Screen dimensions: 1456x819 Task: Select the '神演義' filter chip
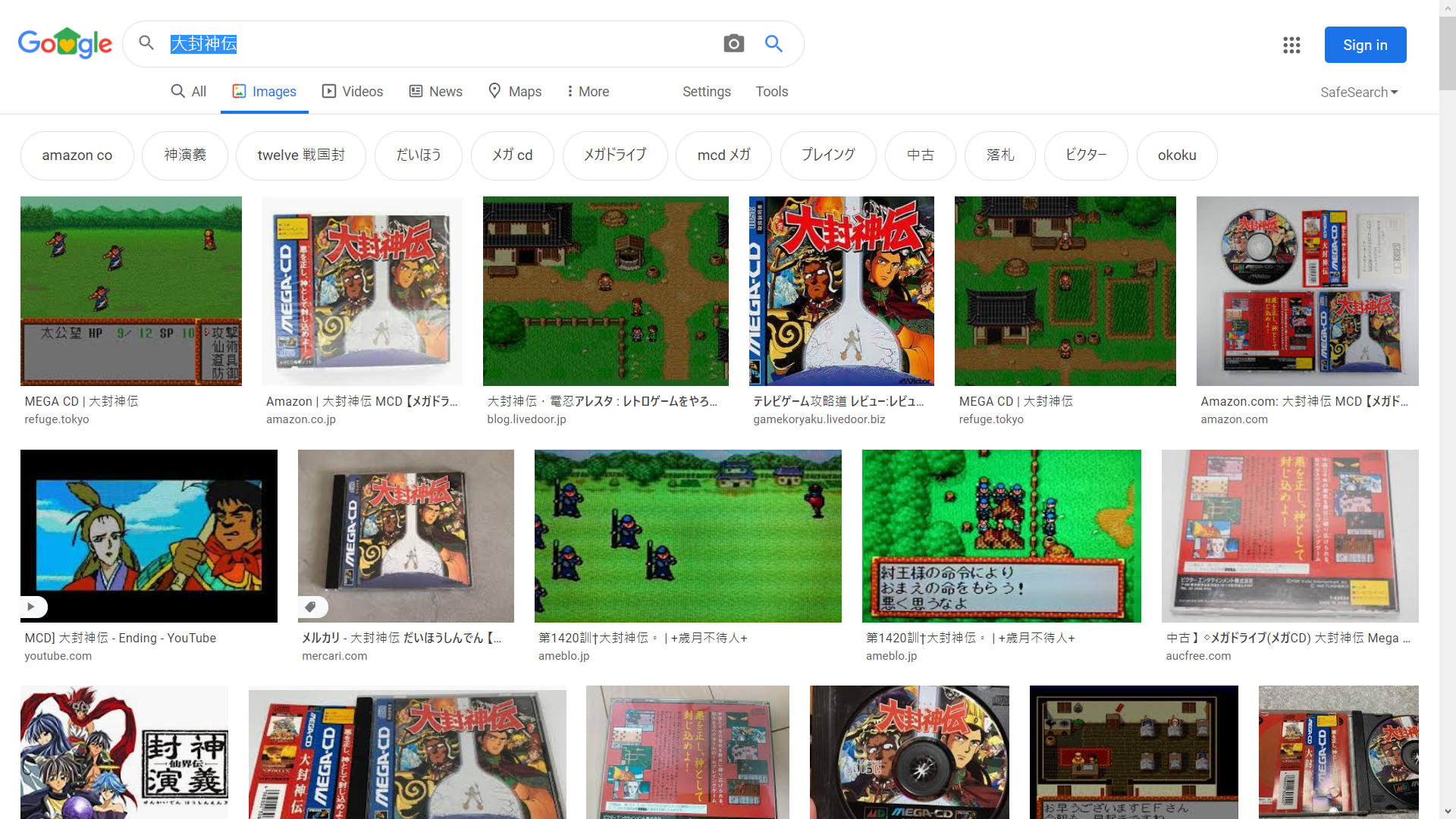tap(185, 155)
